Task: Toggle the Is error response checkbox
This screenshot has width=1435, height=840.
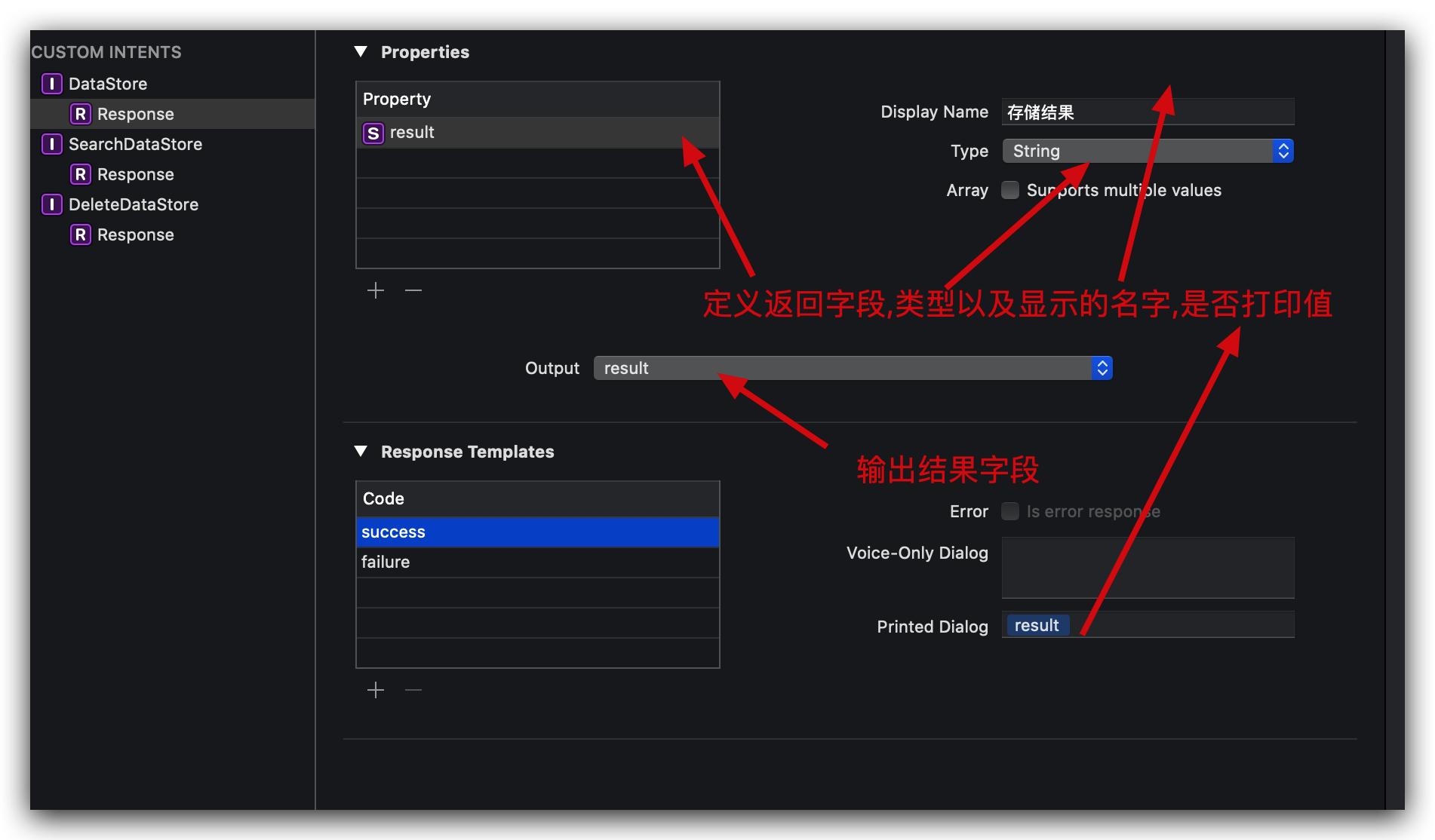Action: [x=1010, y=511]
